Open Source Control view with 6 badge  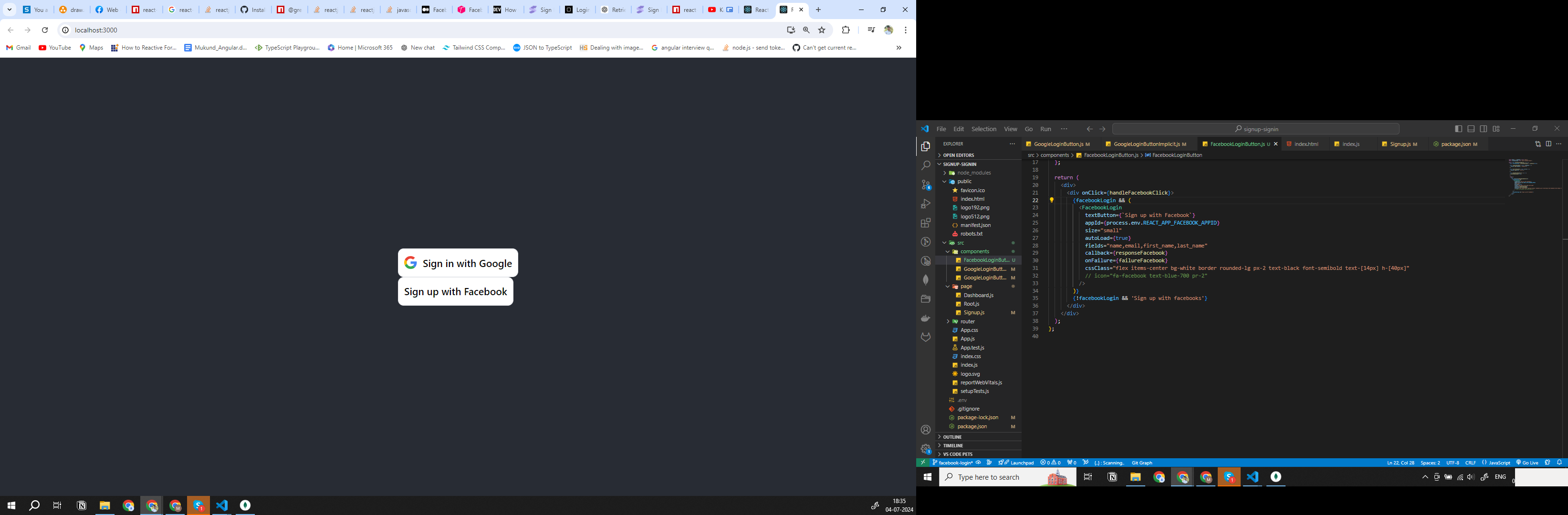[x=926, y=185]
